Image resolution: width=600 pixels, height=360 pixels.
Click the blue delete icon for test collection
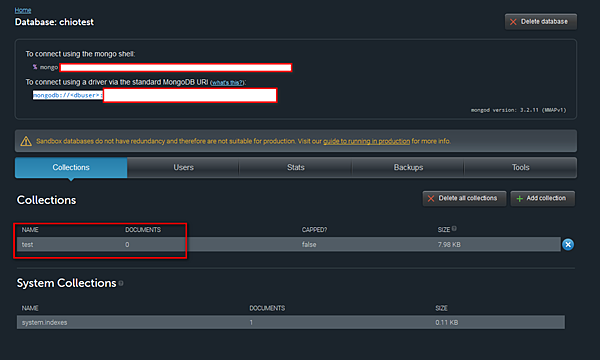point(568,244)
